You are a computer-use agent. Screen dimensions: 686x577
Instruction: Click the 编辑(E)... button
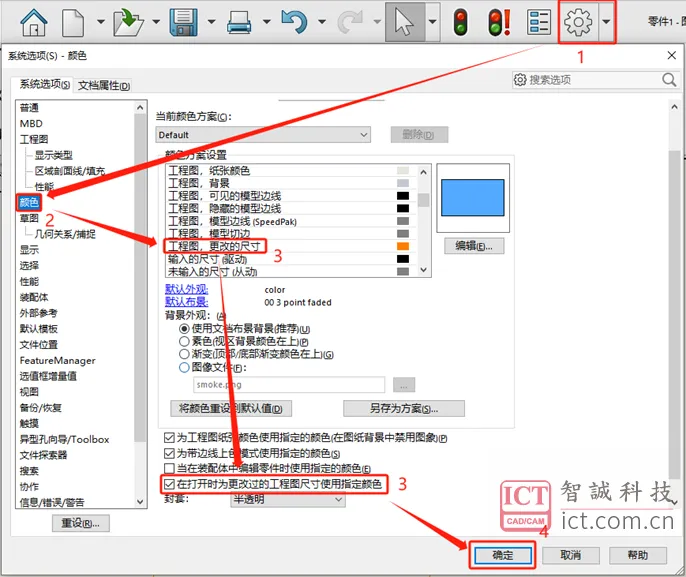(x=474, y=246)
